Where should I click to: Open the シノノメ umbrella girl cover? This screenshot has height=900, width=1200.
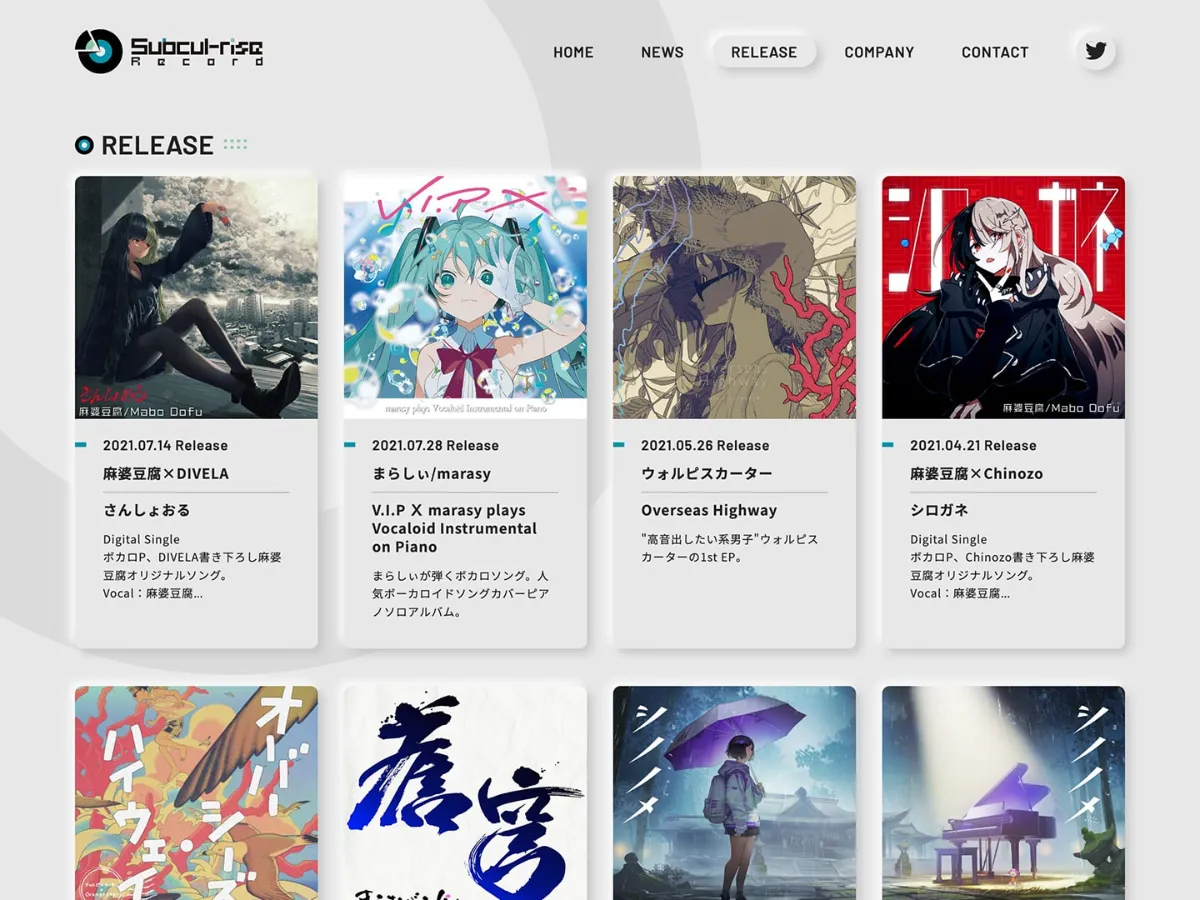(x=734, y=793)
